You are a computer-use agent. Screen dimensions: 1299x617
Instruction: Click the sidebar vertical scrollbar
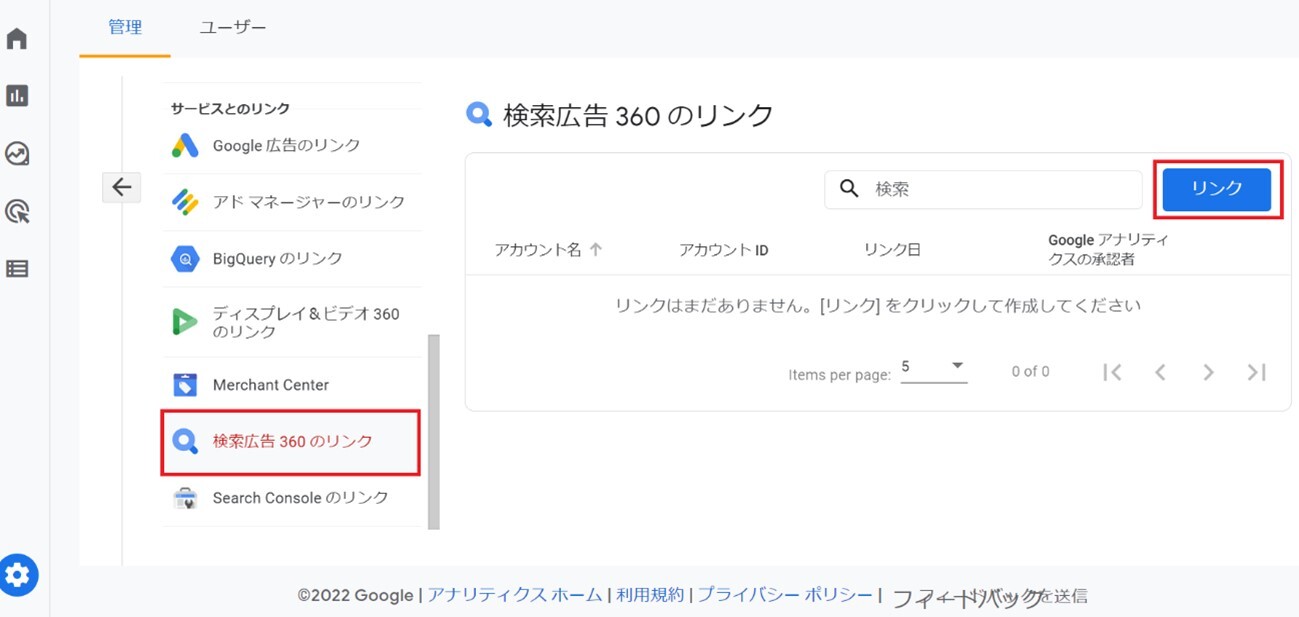click(x=433, y=430)
